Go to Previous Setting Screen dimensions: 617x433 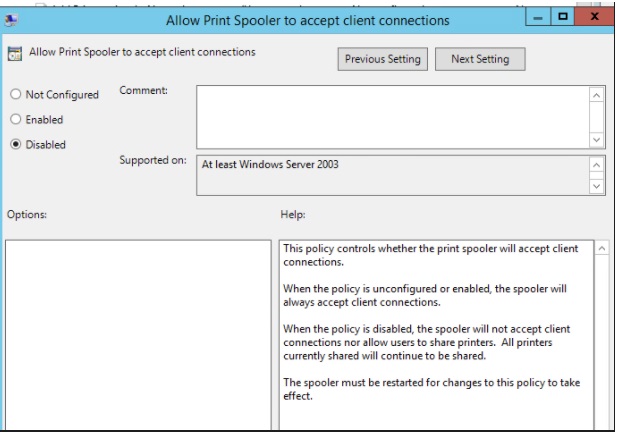382,59
